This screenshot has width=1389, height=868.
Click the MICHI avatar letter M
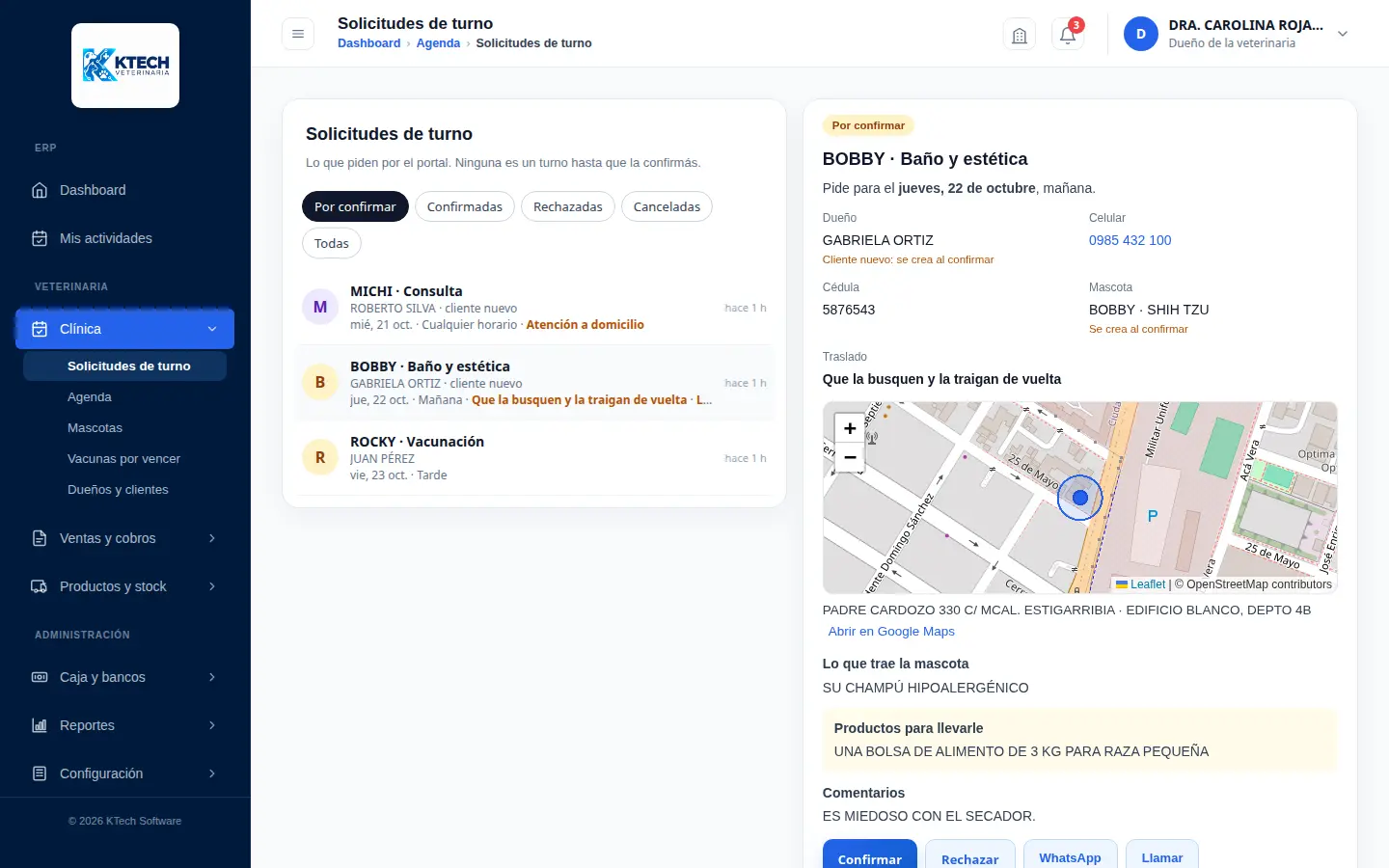tap(320, 307)
